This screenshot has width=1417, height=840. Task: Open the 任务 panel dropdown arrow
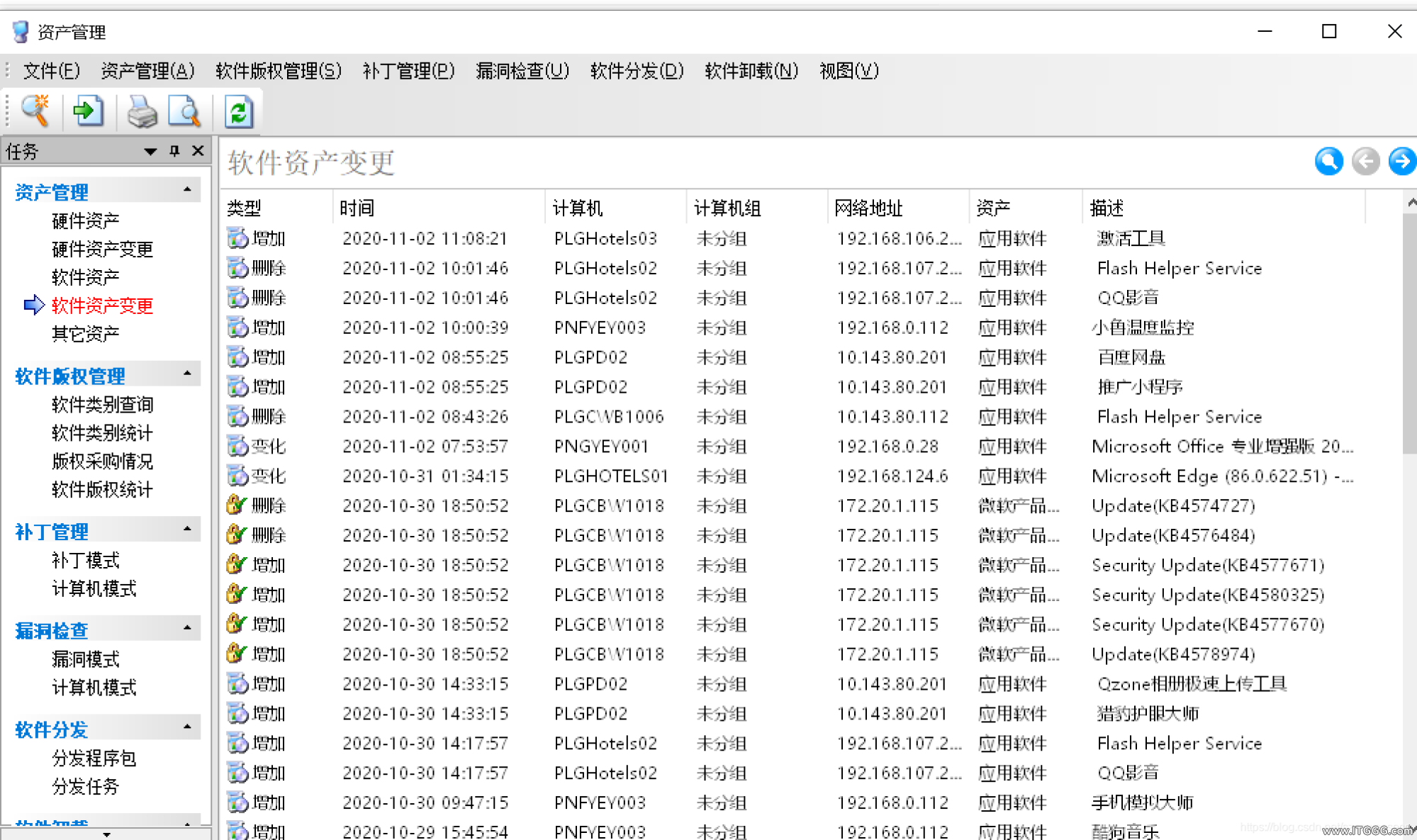(150, 152)
